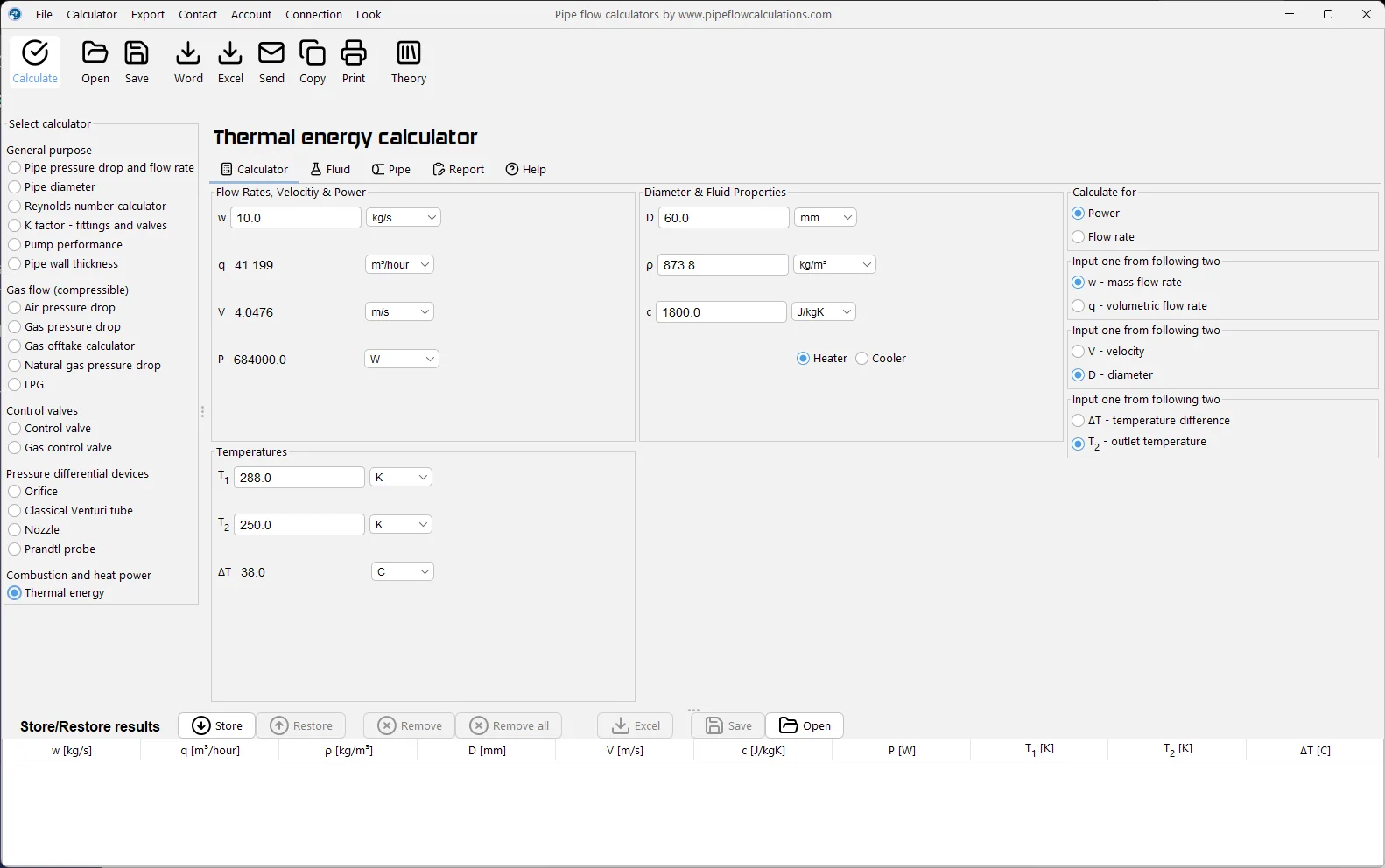Open the Export menu

pyautogui.click(x=148, y=14)
